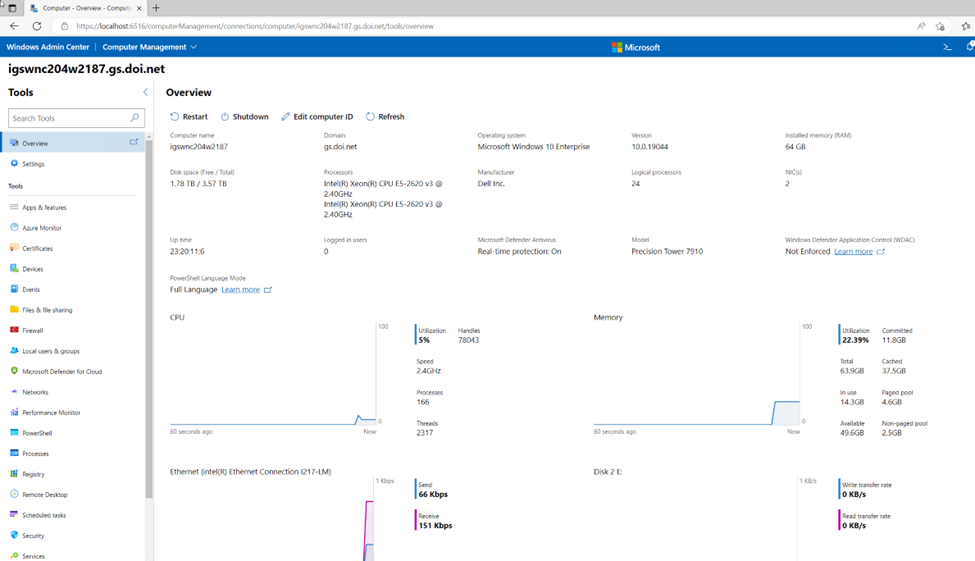Click 'Microsoft Windows 10 Enterprise' text
Viewport: 975px width, 561px height.
click(534, 147)
